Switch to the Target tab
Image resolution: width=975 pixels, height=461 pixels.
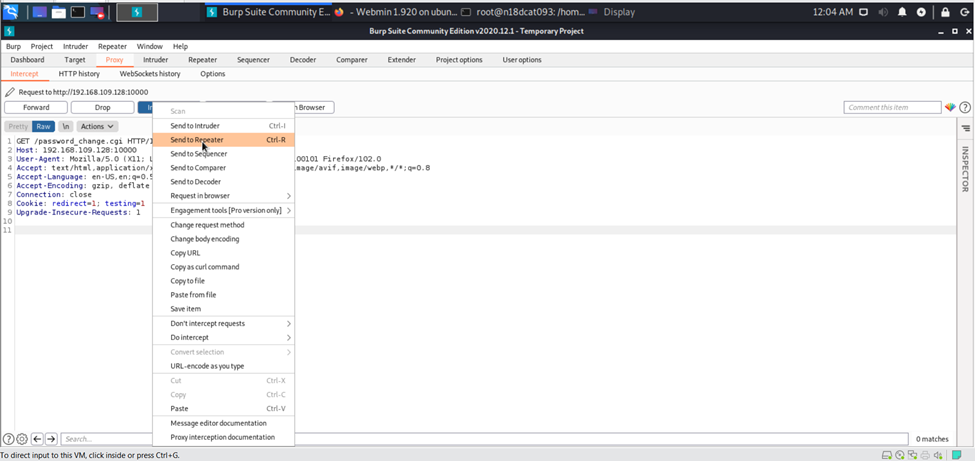tap(75, 60)
